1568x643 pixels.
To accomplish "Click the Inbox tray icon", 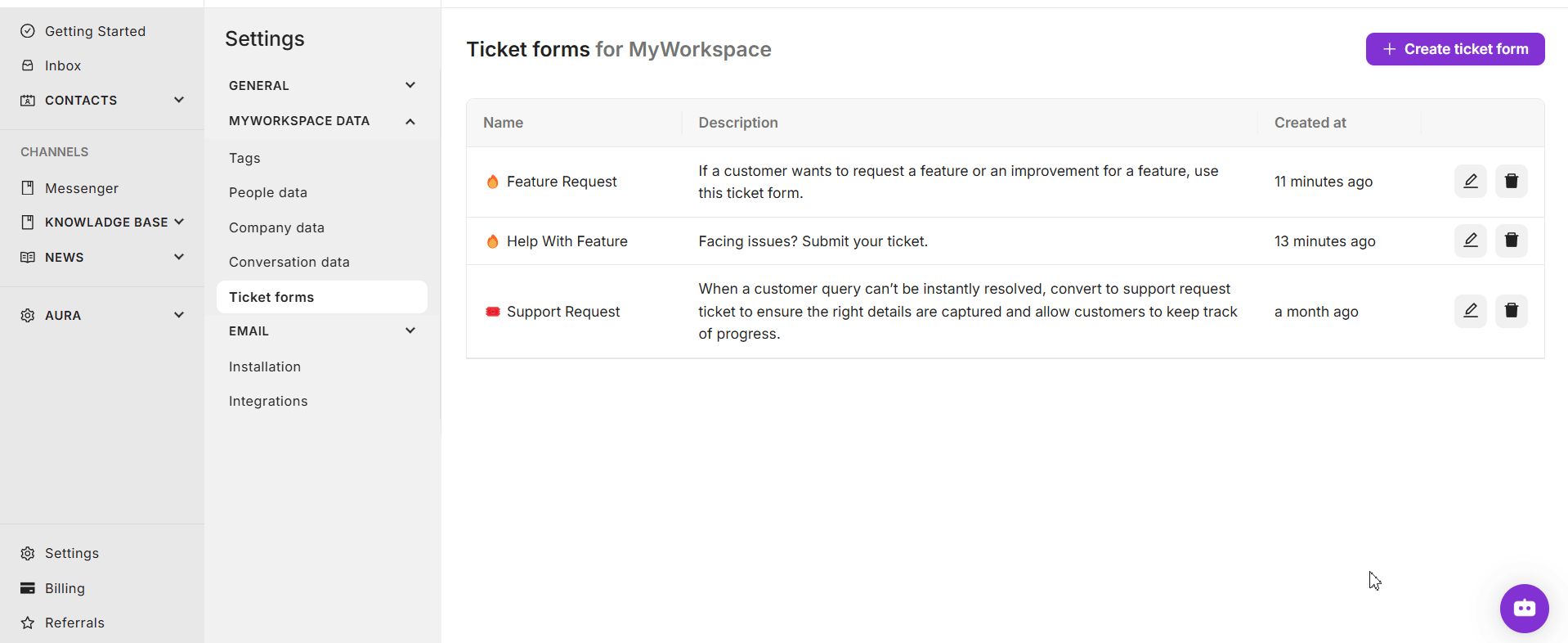I will pyautogui.click(x=28, y=65).
